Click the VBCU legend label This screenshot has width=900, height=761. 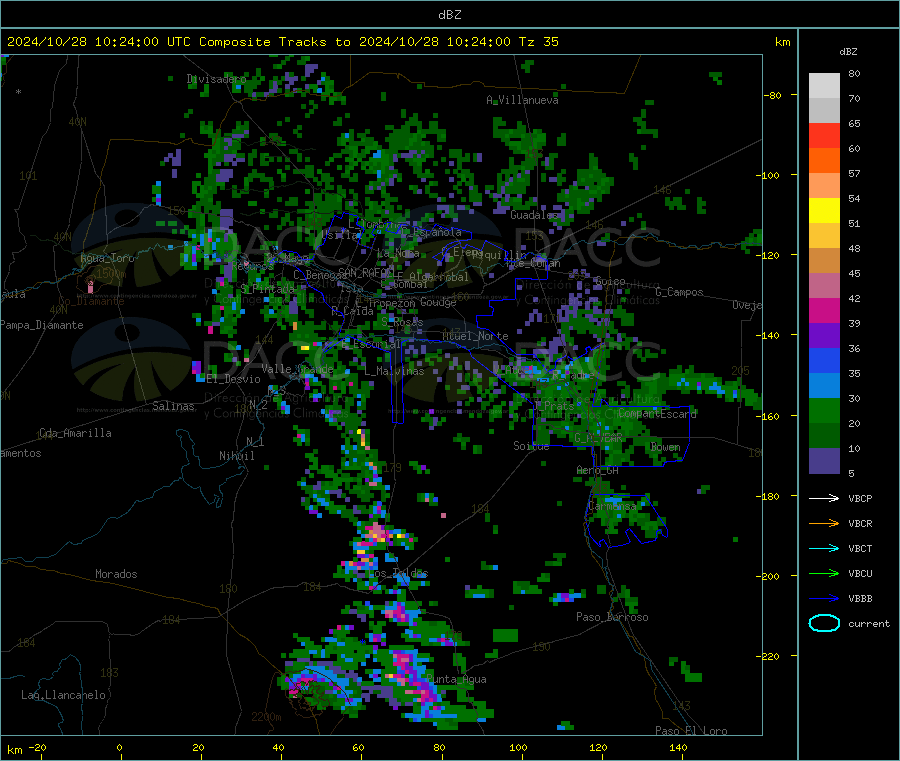pos(860,573)
